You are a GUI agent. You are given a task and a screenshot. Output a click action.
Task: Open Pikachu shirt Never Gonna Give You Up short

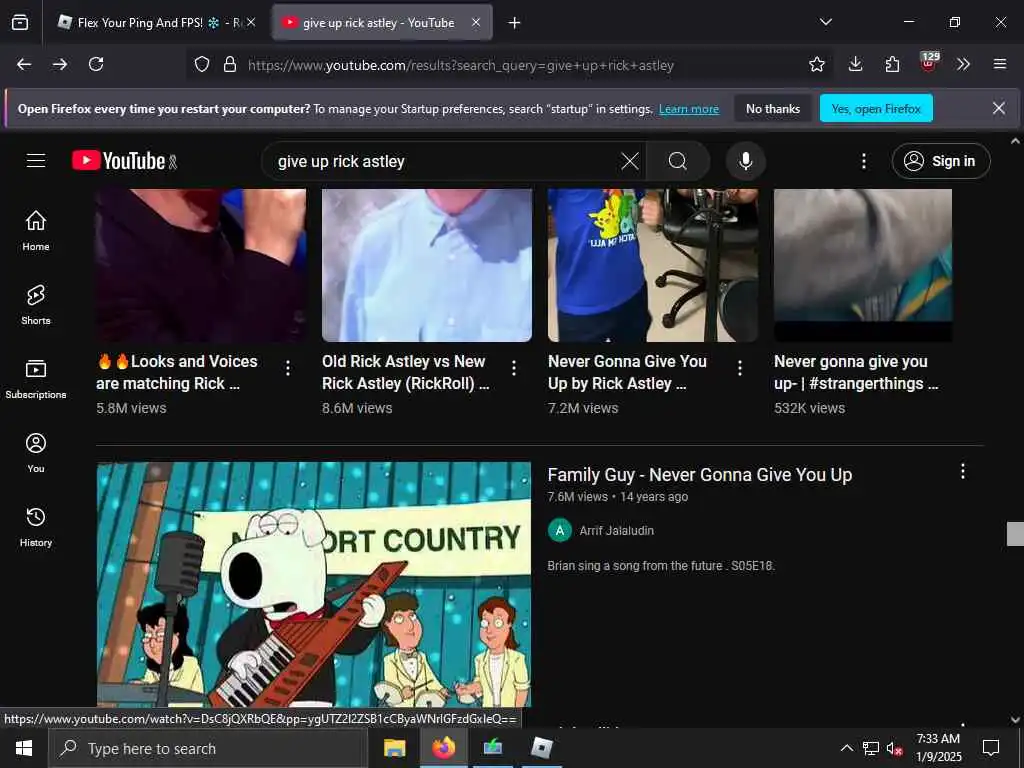653,264
